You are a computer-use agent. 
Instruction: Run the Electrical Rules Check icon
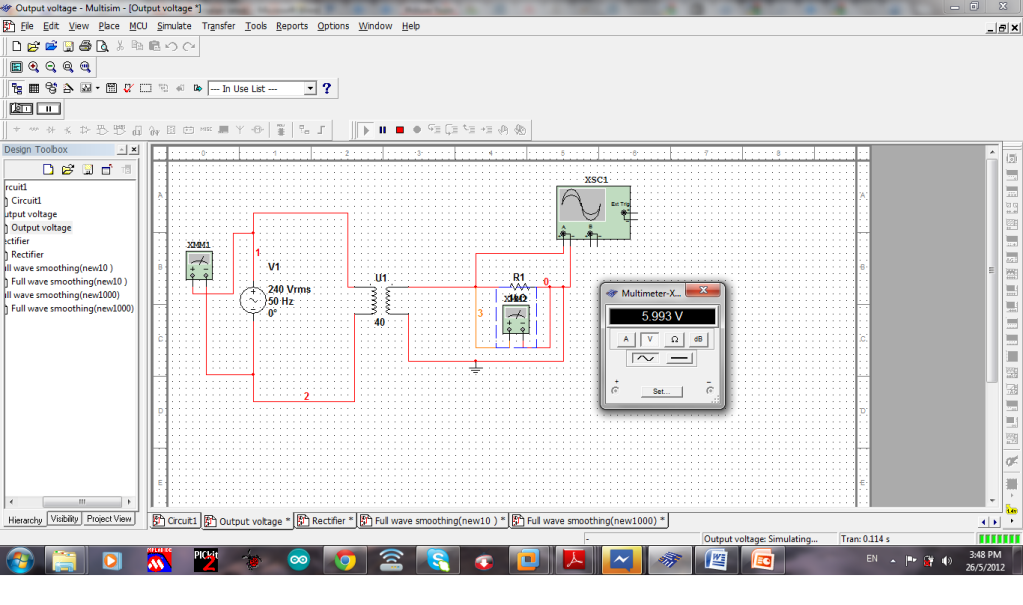coord(129,88)
